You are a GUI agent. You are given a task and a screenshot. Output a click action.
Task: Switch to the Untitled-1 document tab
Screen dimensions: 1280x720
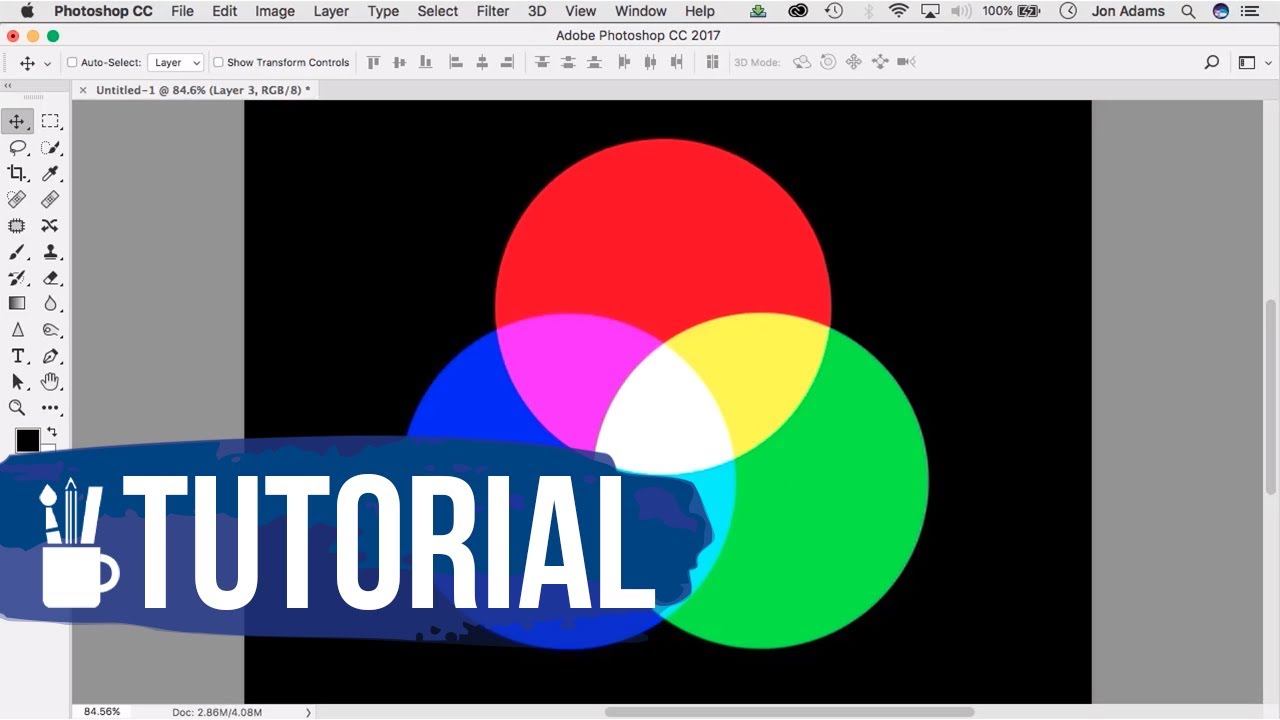(203, 90)
